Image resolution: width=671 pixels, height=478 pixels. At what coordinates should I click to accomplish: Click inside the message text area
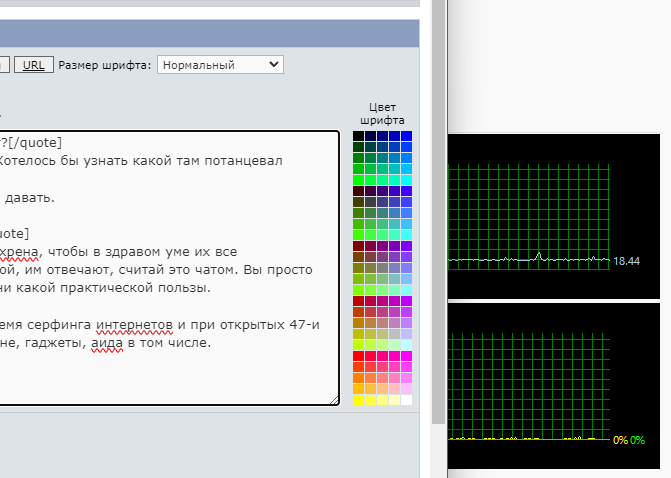(169, 268)
